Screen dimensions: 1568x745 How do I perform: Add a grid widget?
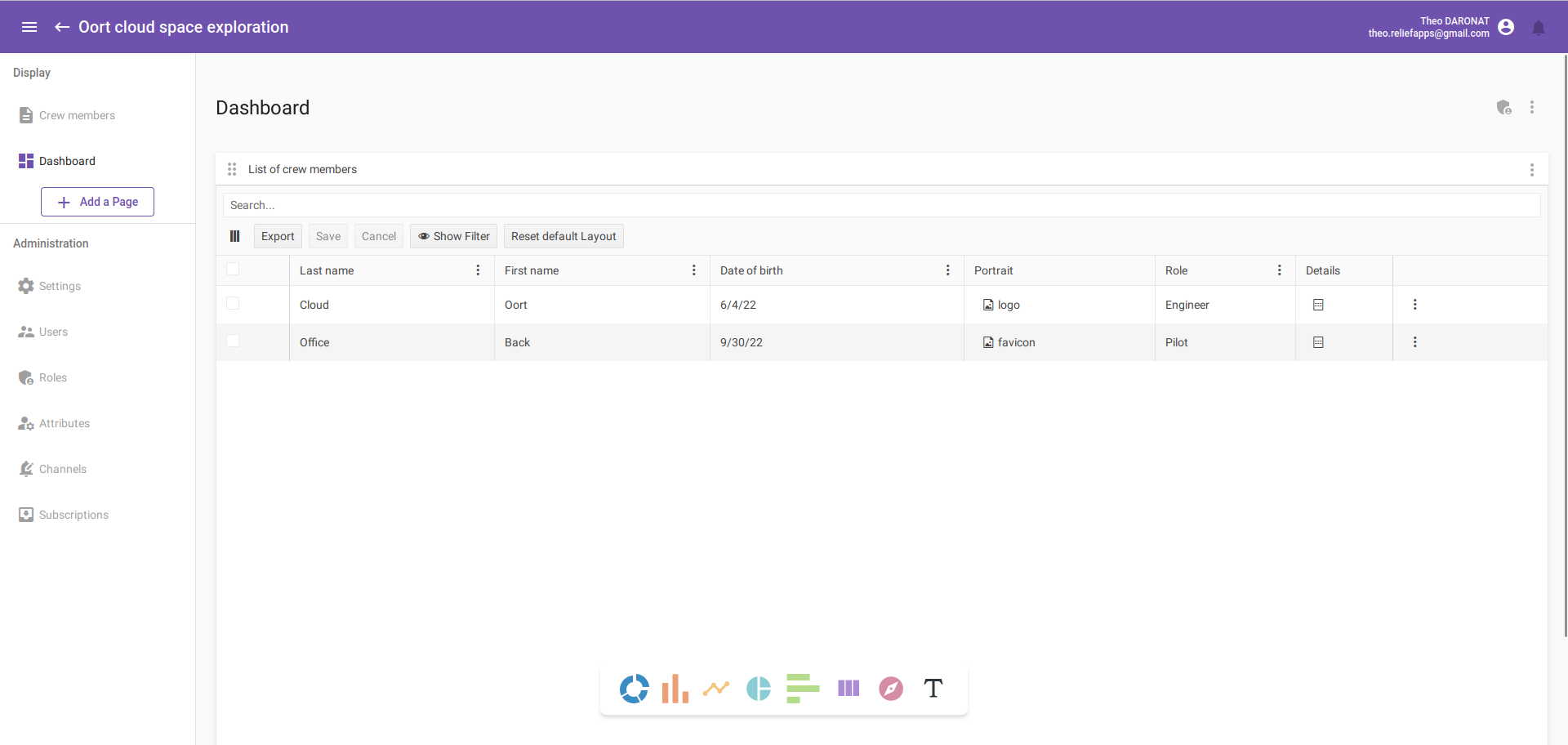click(x=849, y=689)
